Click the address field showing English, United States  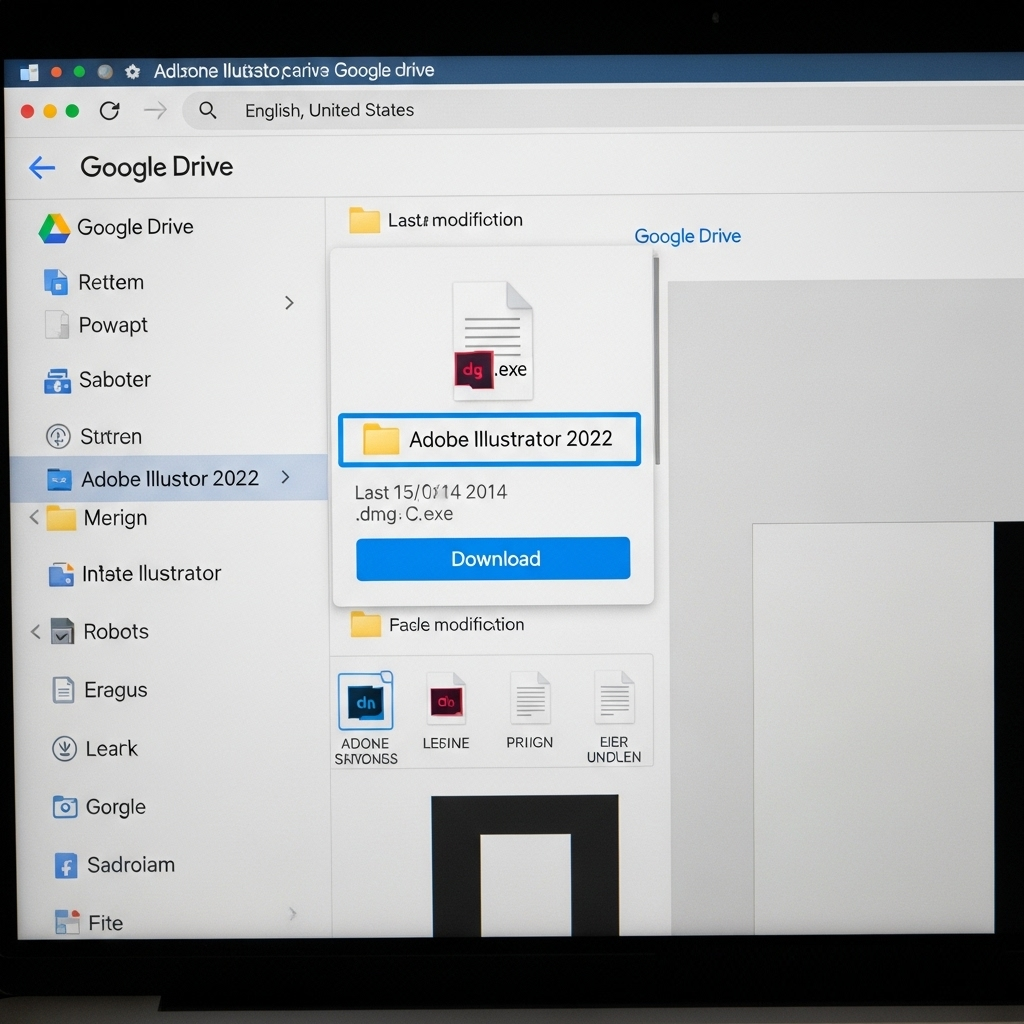click(601, 110)
